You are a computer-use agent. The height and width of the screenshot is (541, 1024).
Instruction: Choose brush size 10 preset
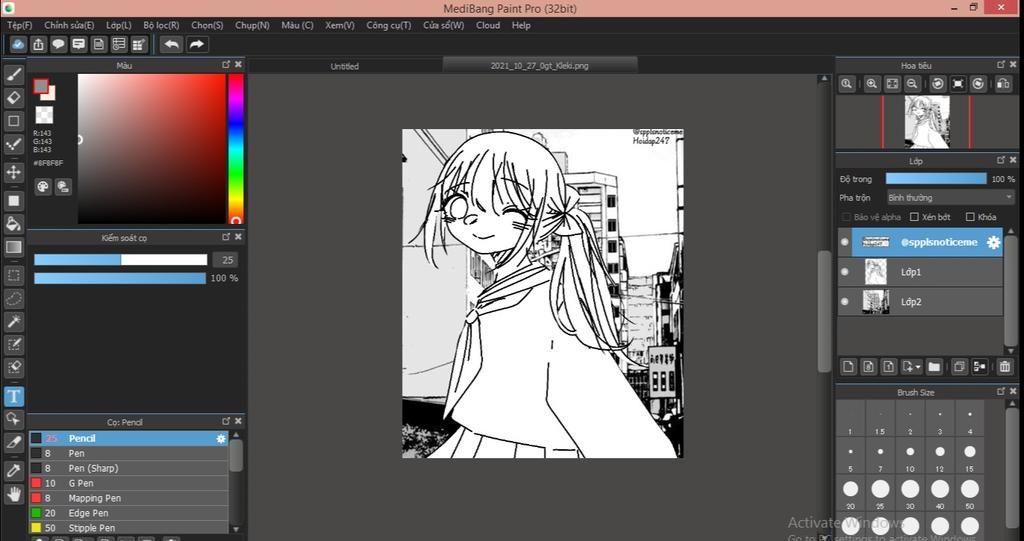(x=910, y=457)
